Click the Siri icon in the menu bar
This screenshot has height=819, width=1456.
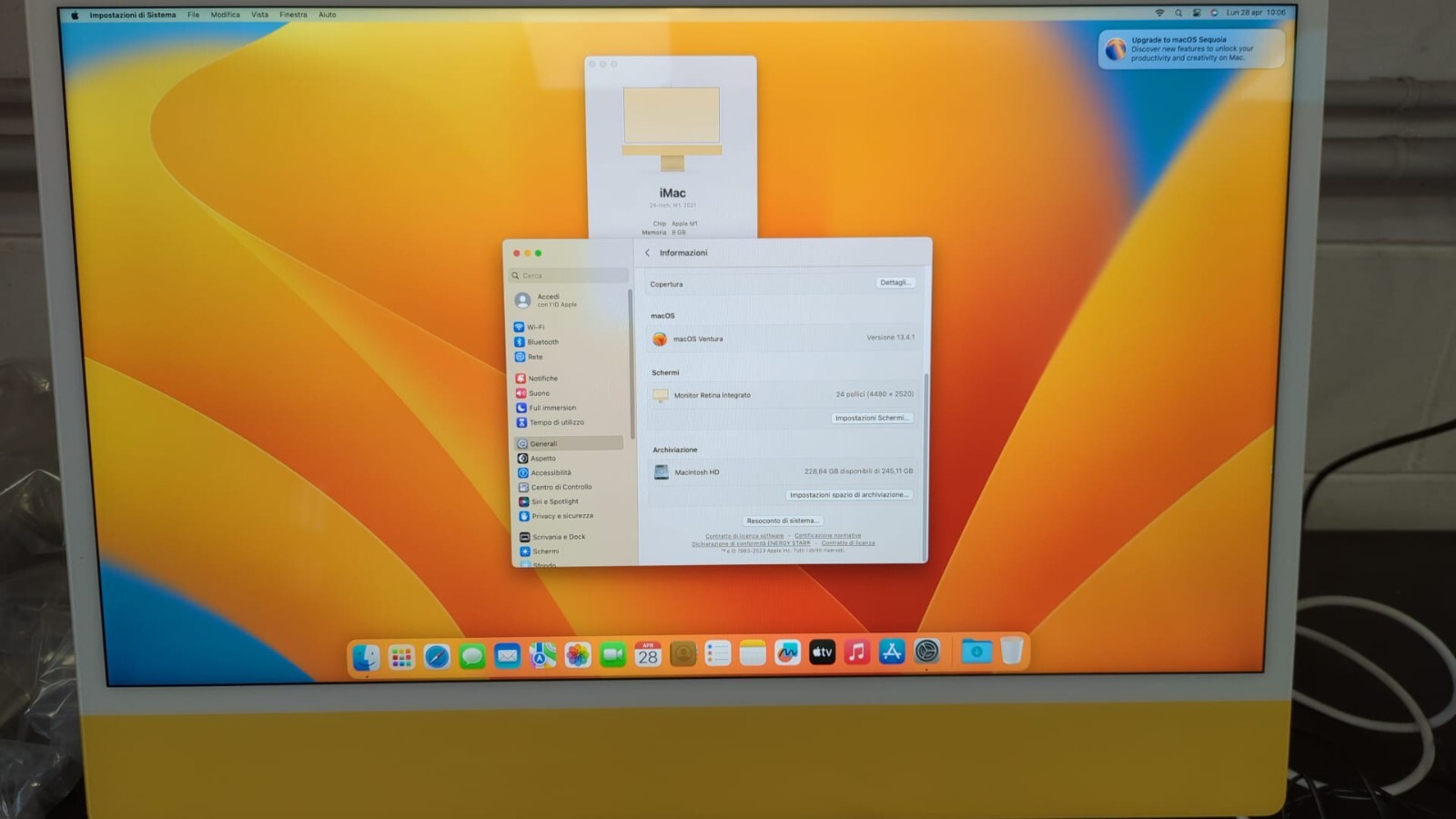click(x=1214, y=13)
